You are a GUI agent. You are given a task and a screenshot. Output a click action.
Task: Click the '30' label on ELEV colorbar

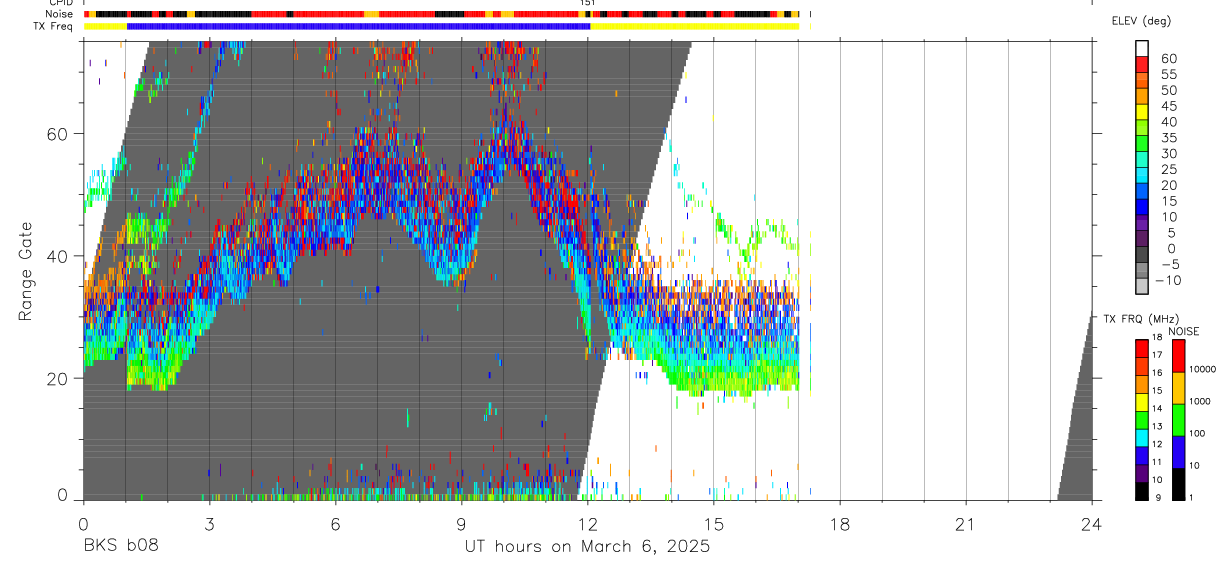pos(1168,154)
